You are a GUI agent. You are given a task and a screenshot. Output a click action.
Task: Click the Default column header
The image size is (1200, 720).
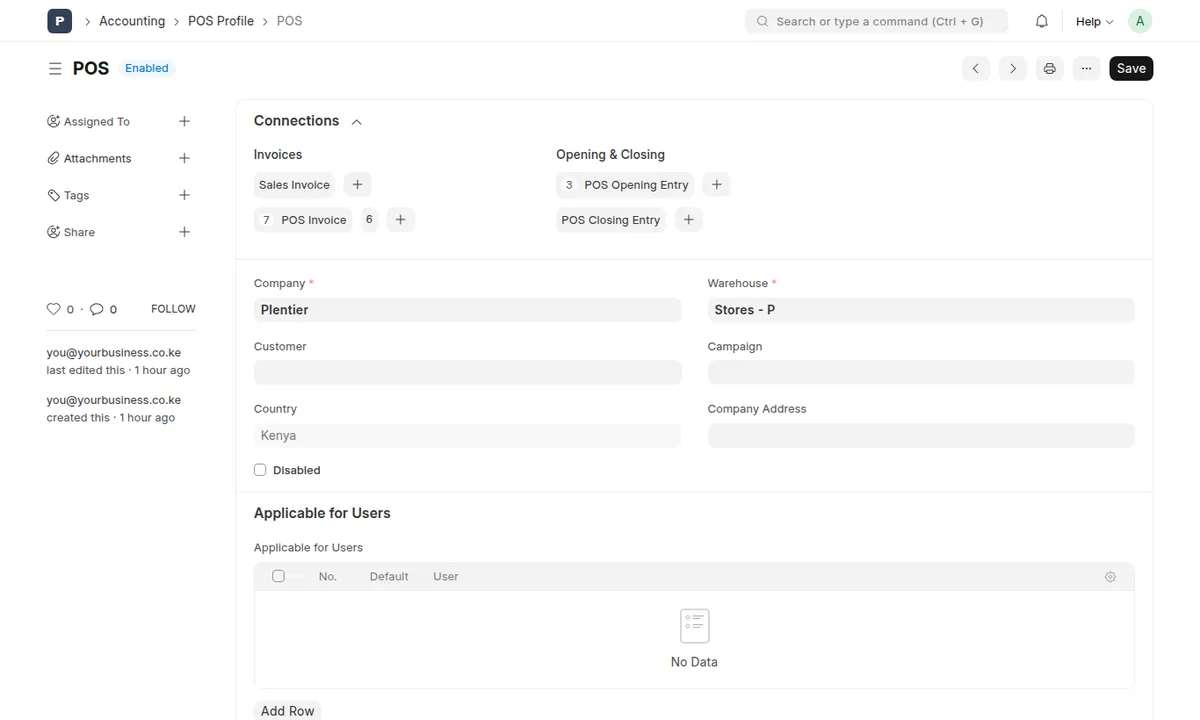[x=389, y=577]
